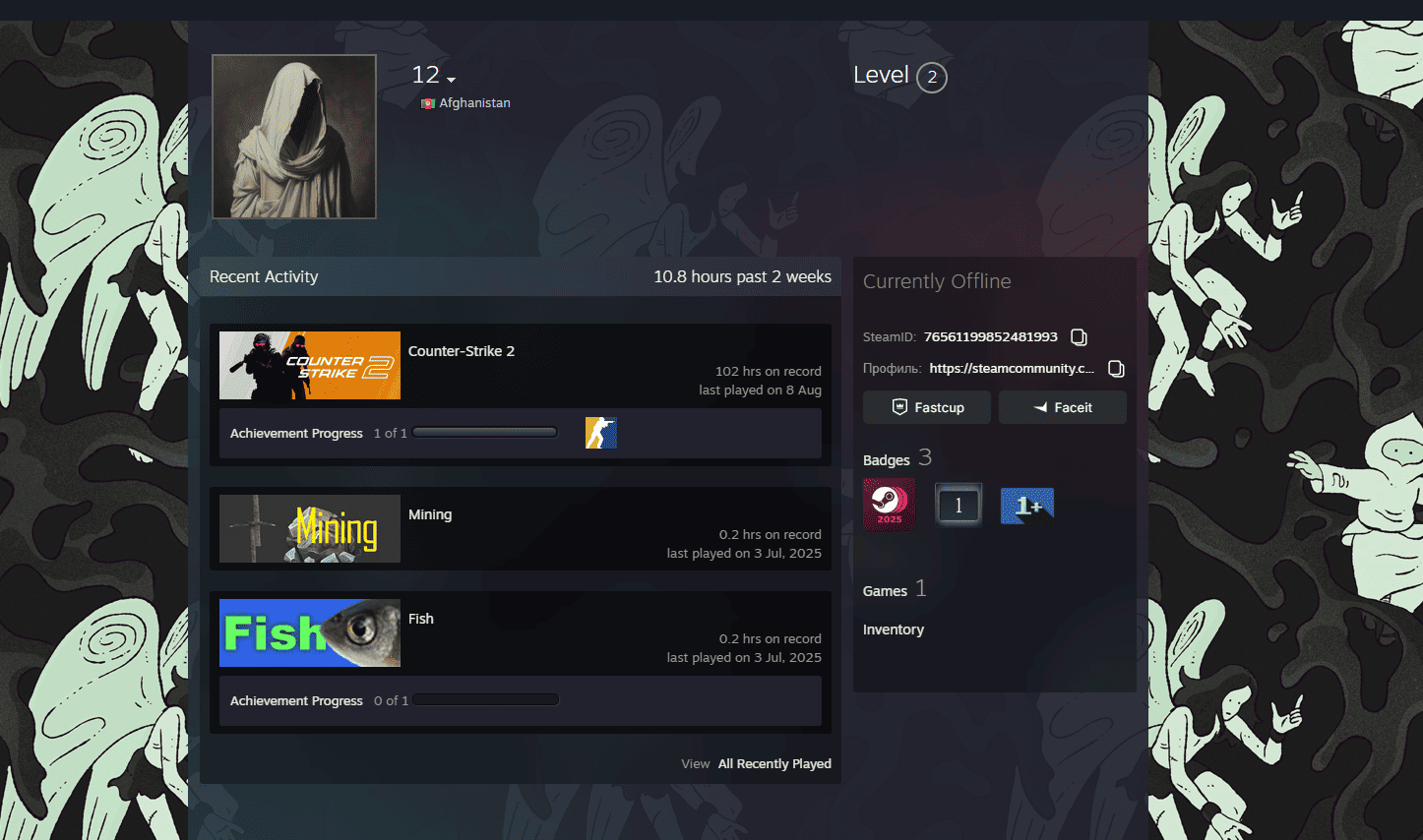Click the 'Recent Activity' header
Viewport: 1423px width, 840px height.
264,277
